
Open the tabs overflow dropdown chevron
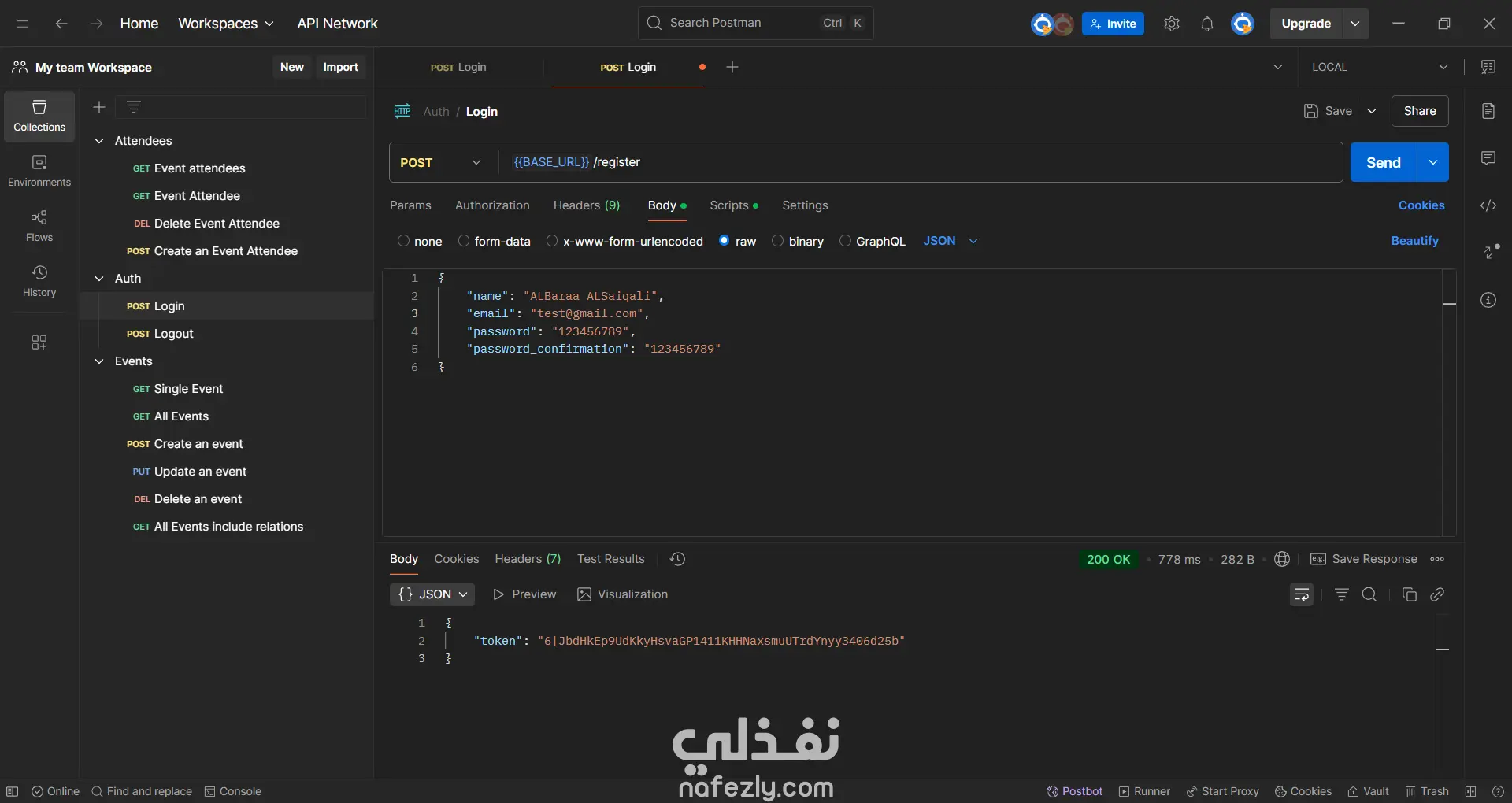coord(1277,67)
